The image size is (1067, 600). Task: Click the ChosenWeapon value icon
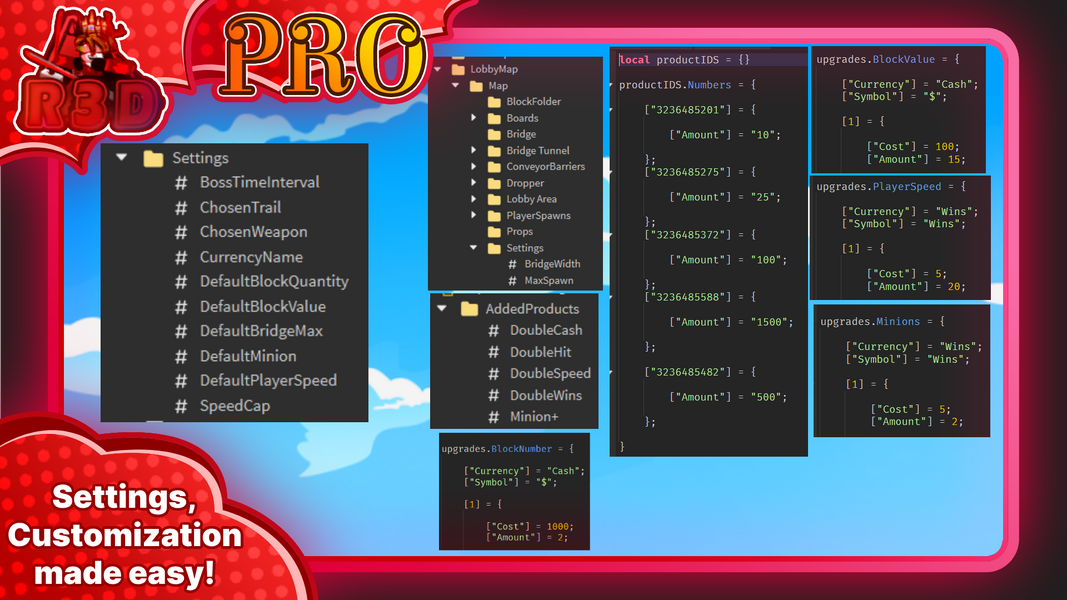(x=181, y=232)
